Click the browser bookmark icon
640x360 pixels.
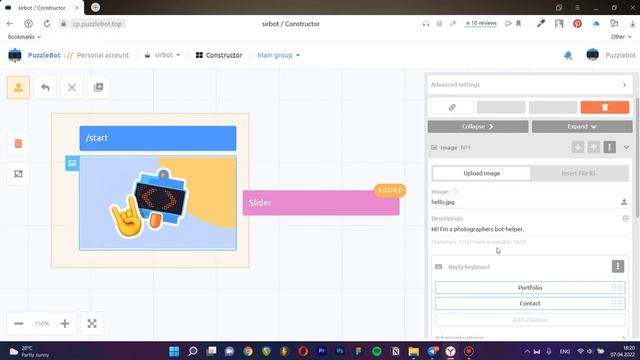pyautogui.click(x=518, y=24)
